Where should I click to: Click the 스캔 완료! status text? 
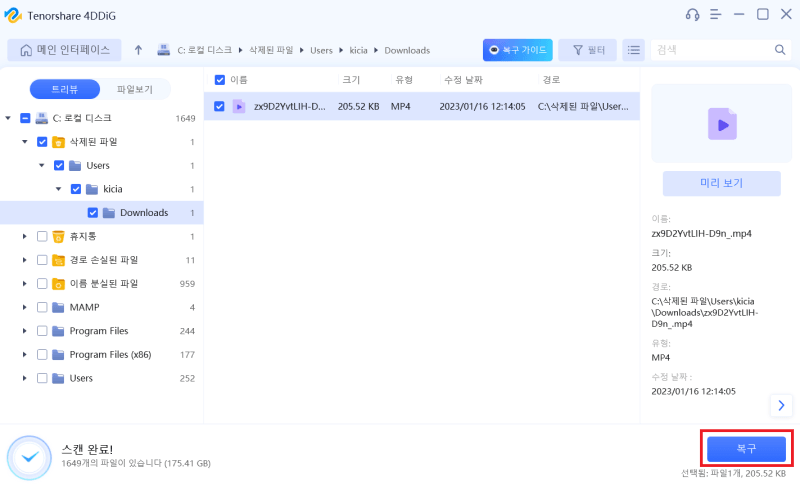click(x=87, y=449)
